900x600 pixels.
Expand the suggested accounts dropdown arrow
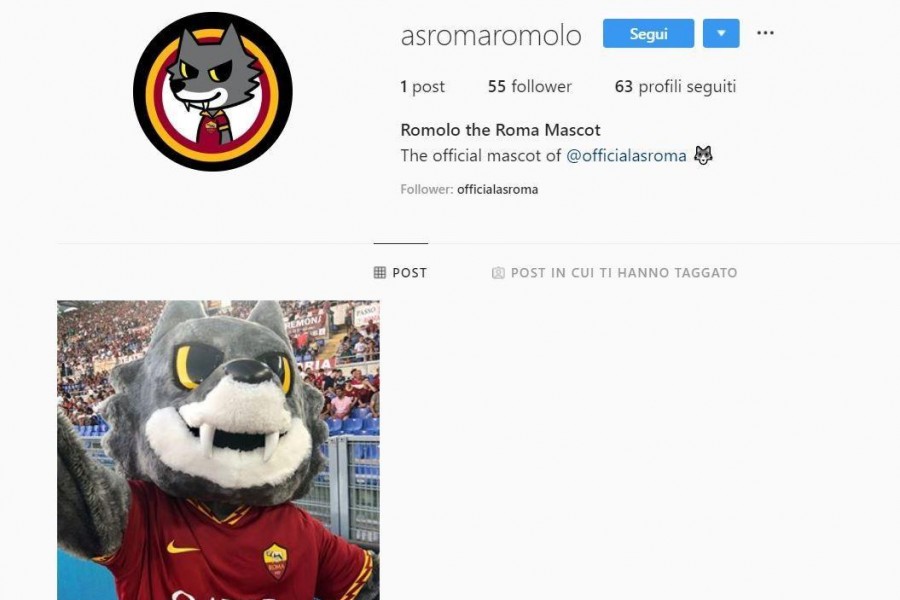721,33
